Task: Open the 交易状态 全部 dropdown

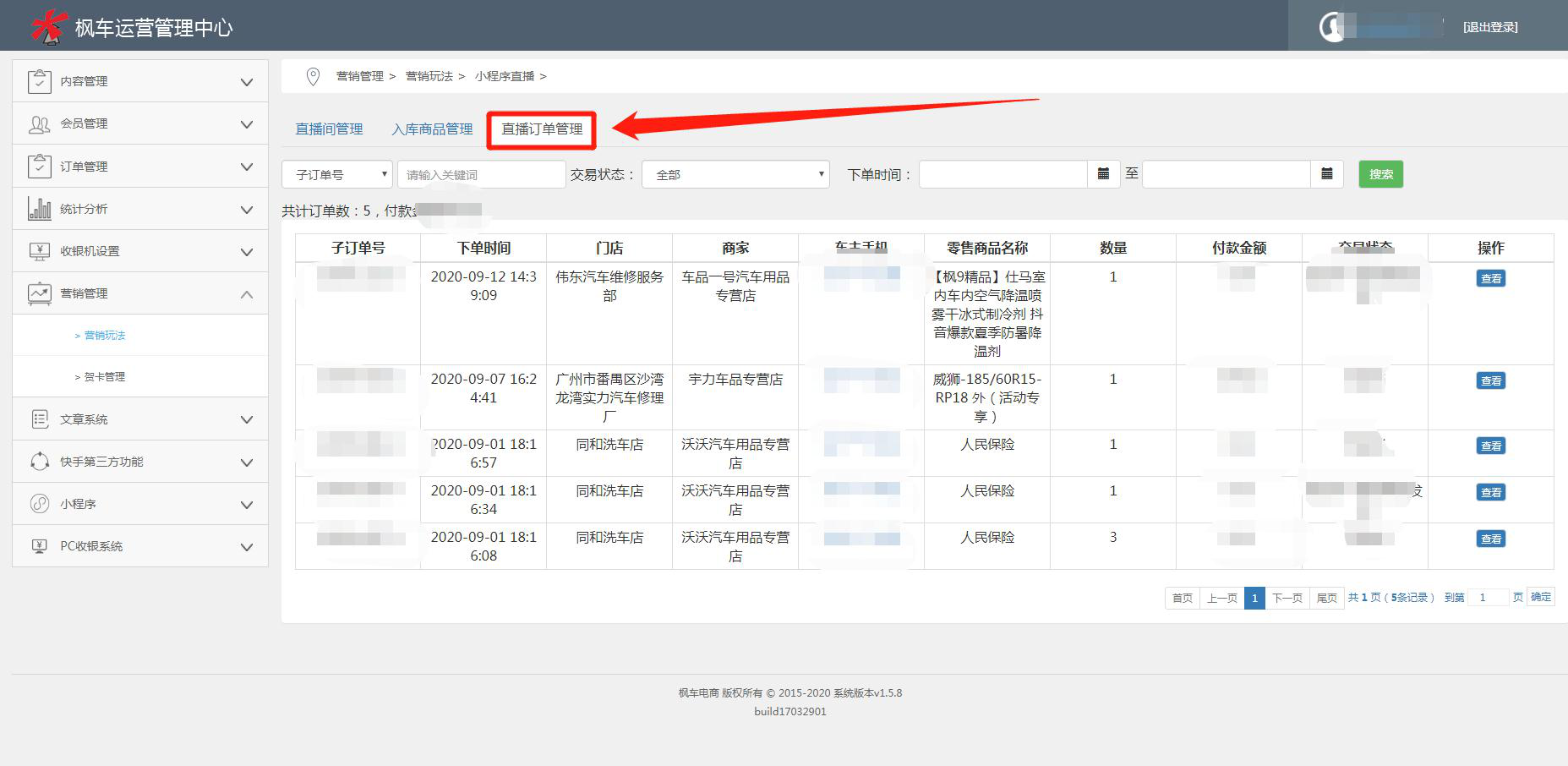Action: [x=735, y=174]
